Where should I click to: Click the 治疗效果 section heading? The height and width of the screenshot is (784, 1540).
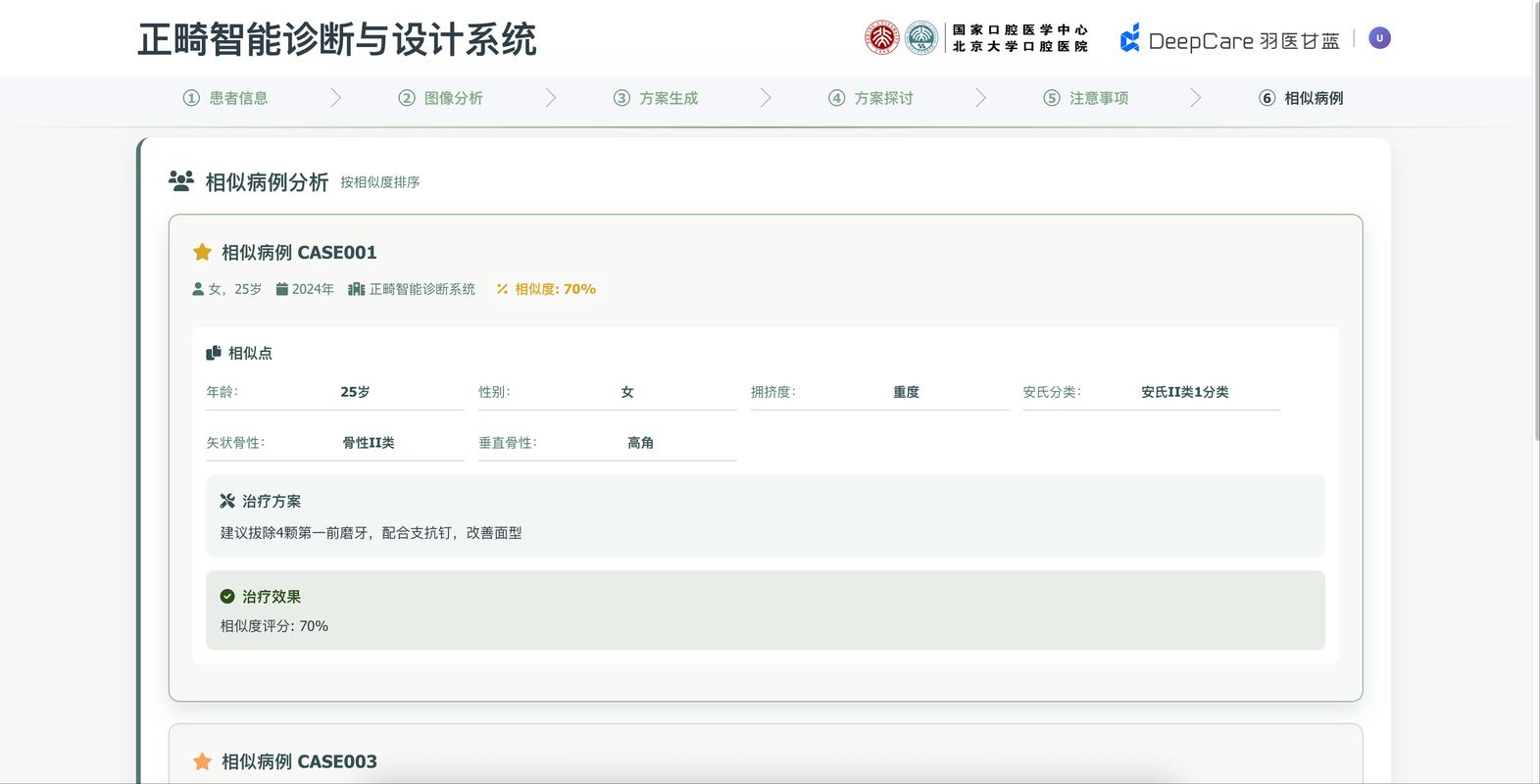pos(272,597)
